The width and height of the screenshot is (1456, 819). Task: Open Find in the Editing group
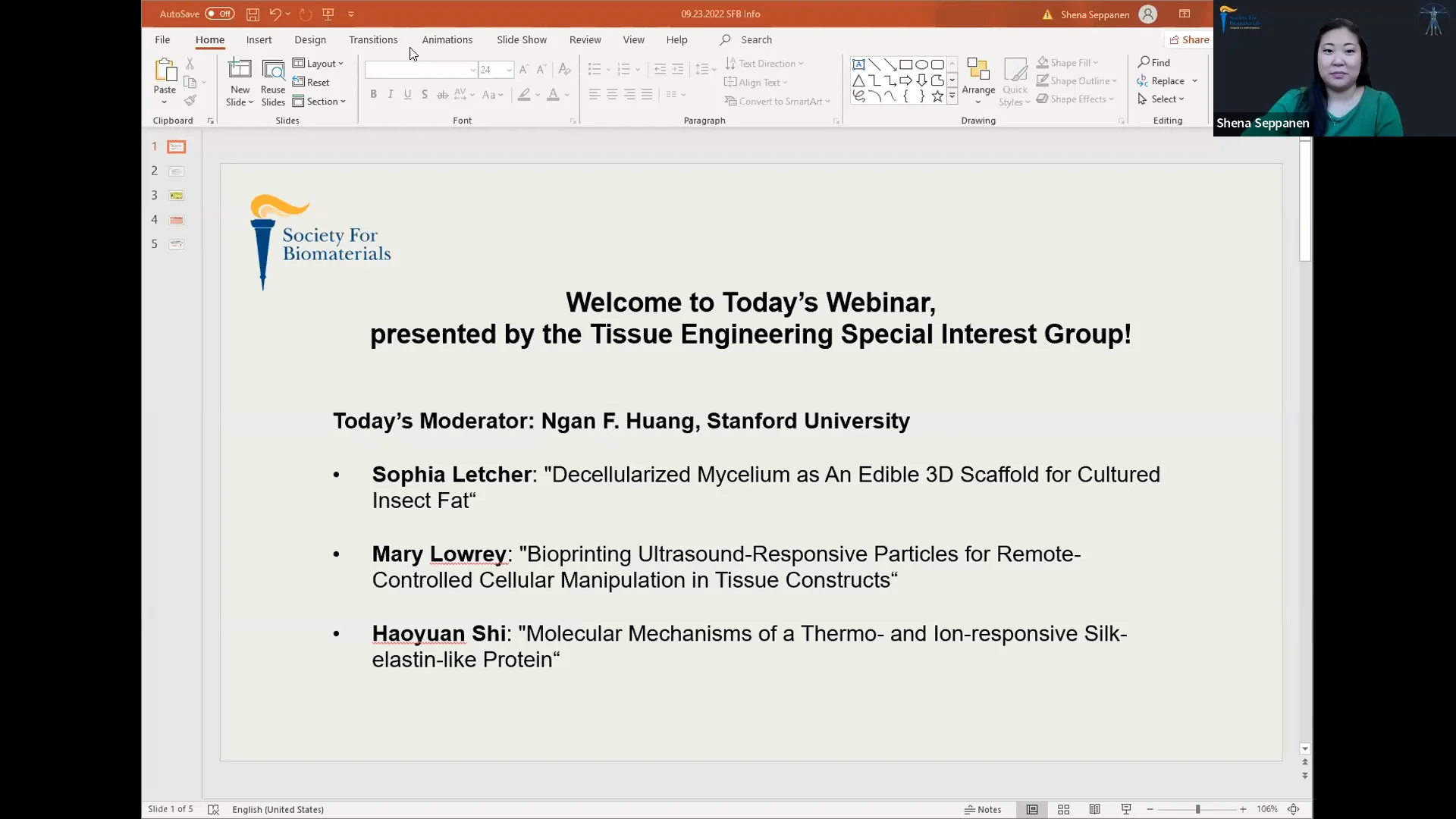click(1155, 61)
